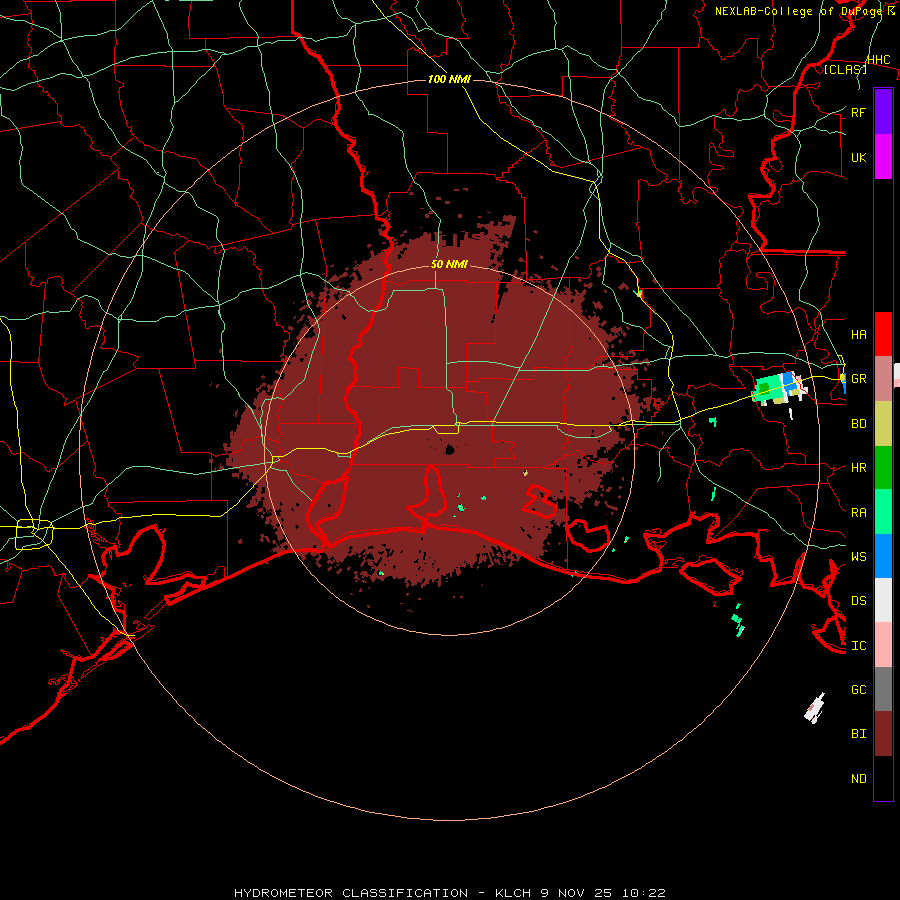Click the RA light-green legend swatch
The height and width of the screenshot is (900, 900).
[883, 512]
